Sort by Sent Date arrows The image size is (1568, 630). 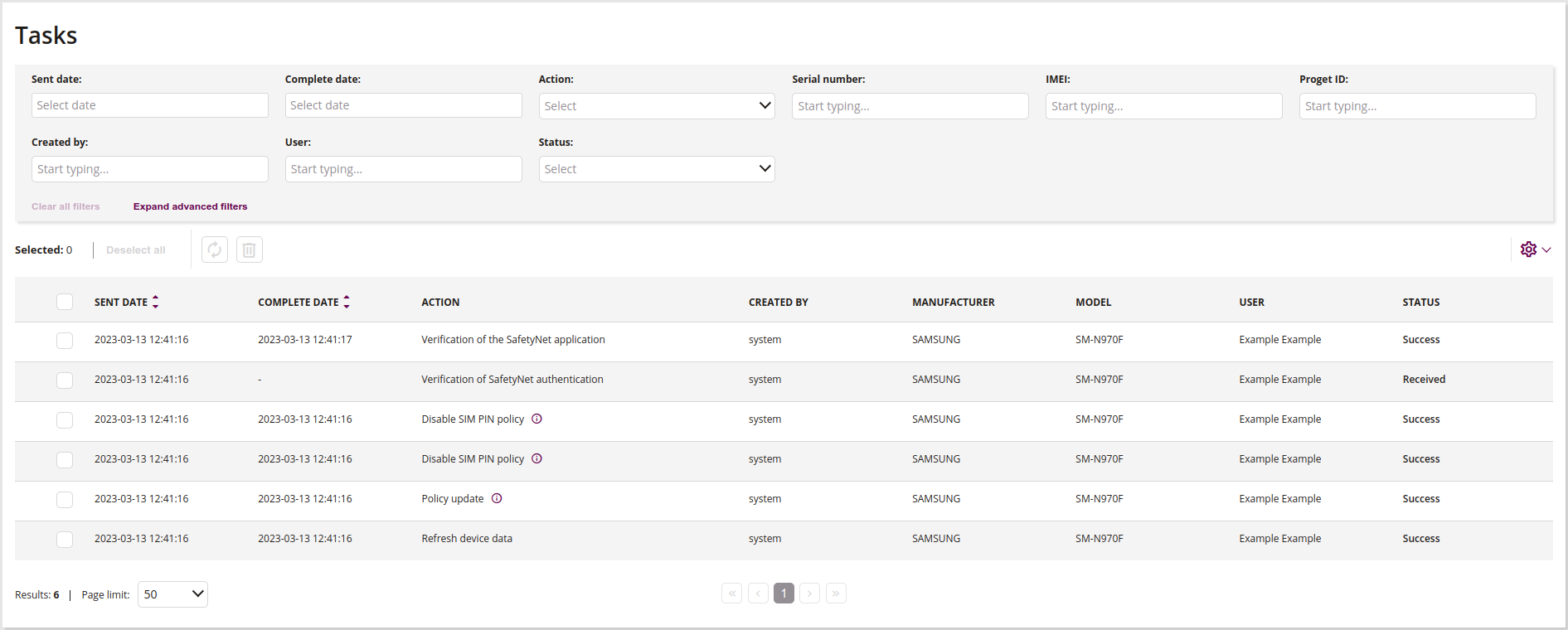(155, 302)
